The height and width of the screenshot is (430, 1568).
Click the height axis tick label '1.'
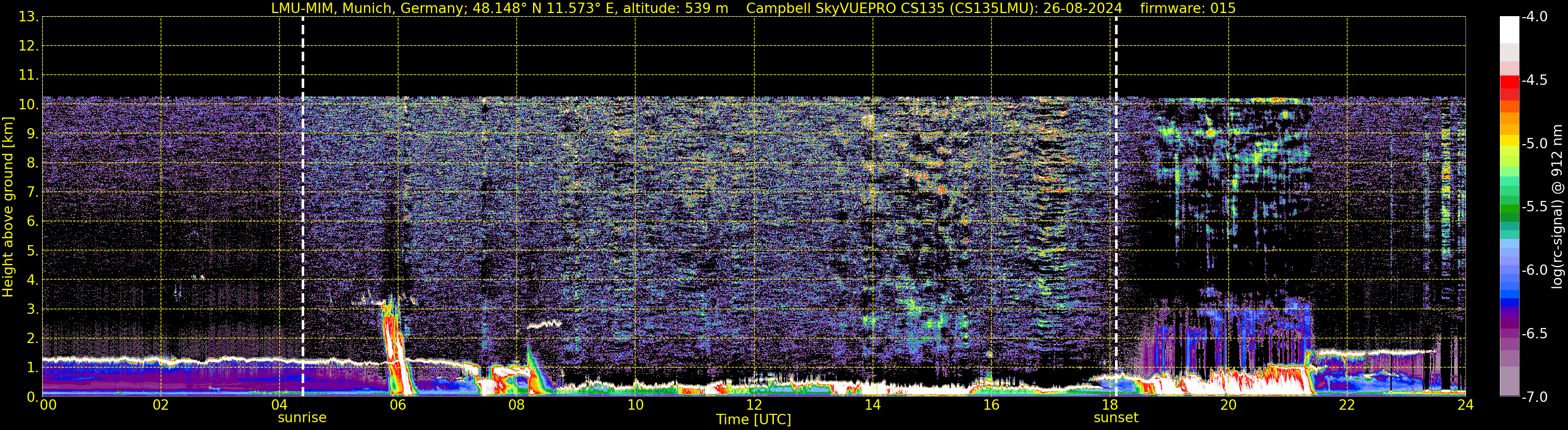click(33, 368)
